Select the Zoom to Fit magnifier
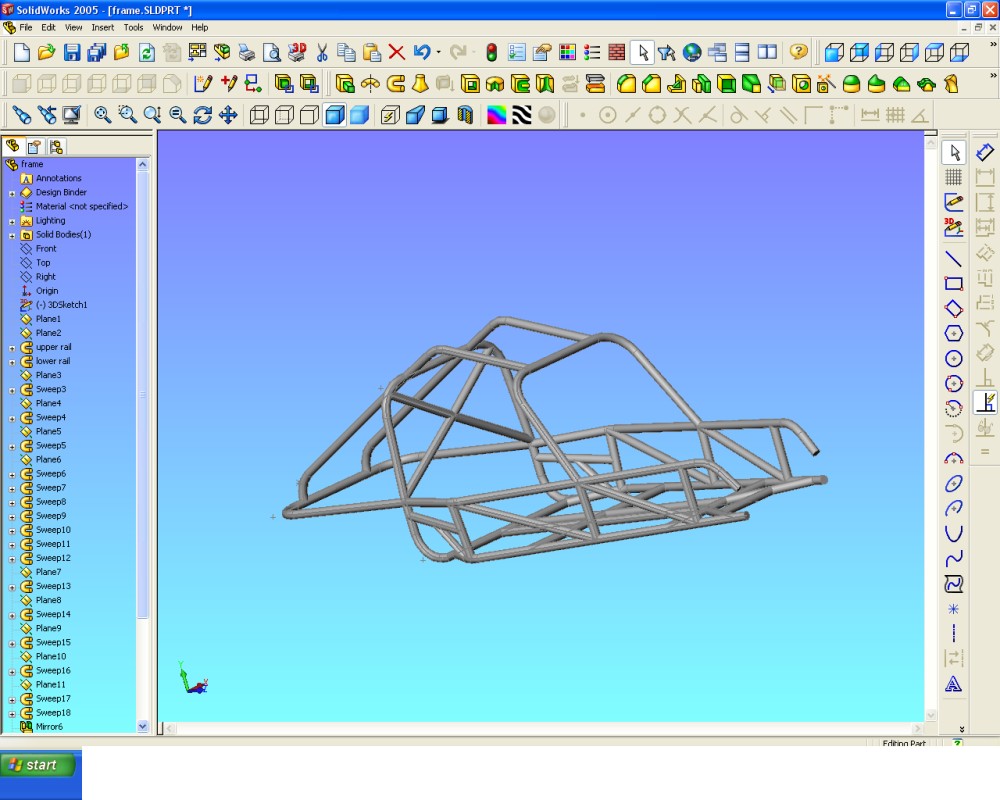The width and height of the screenshot is (1000, 800). pyautogui.click(x=103, y=115)
